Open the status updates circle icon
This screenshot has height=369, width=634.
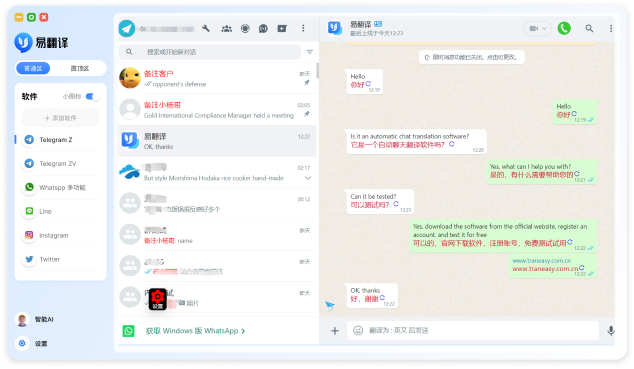point(245,28)
